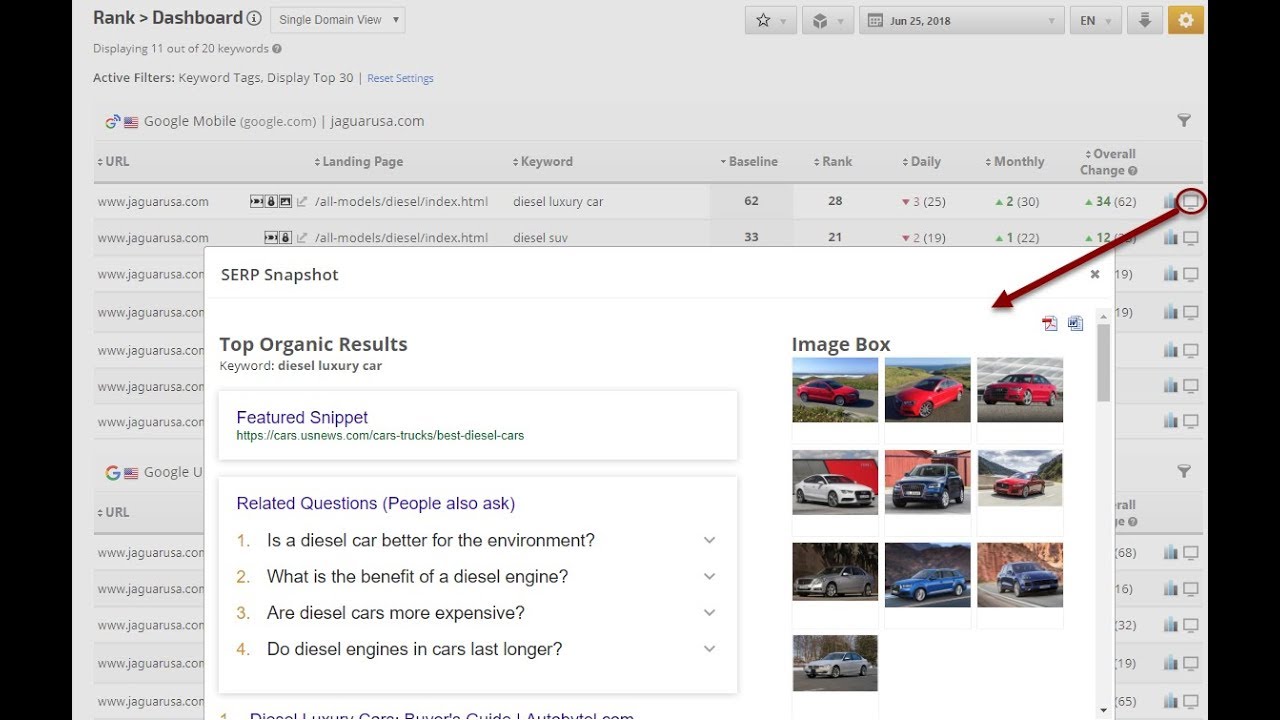This screenshot has width=1280, height=720.
Task: Click baseline value 62
Action: pos(751,201)
